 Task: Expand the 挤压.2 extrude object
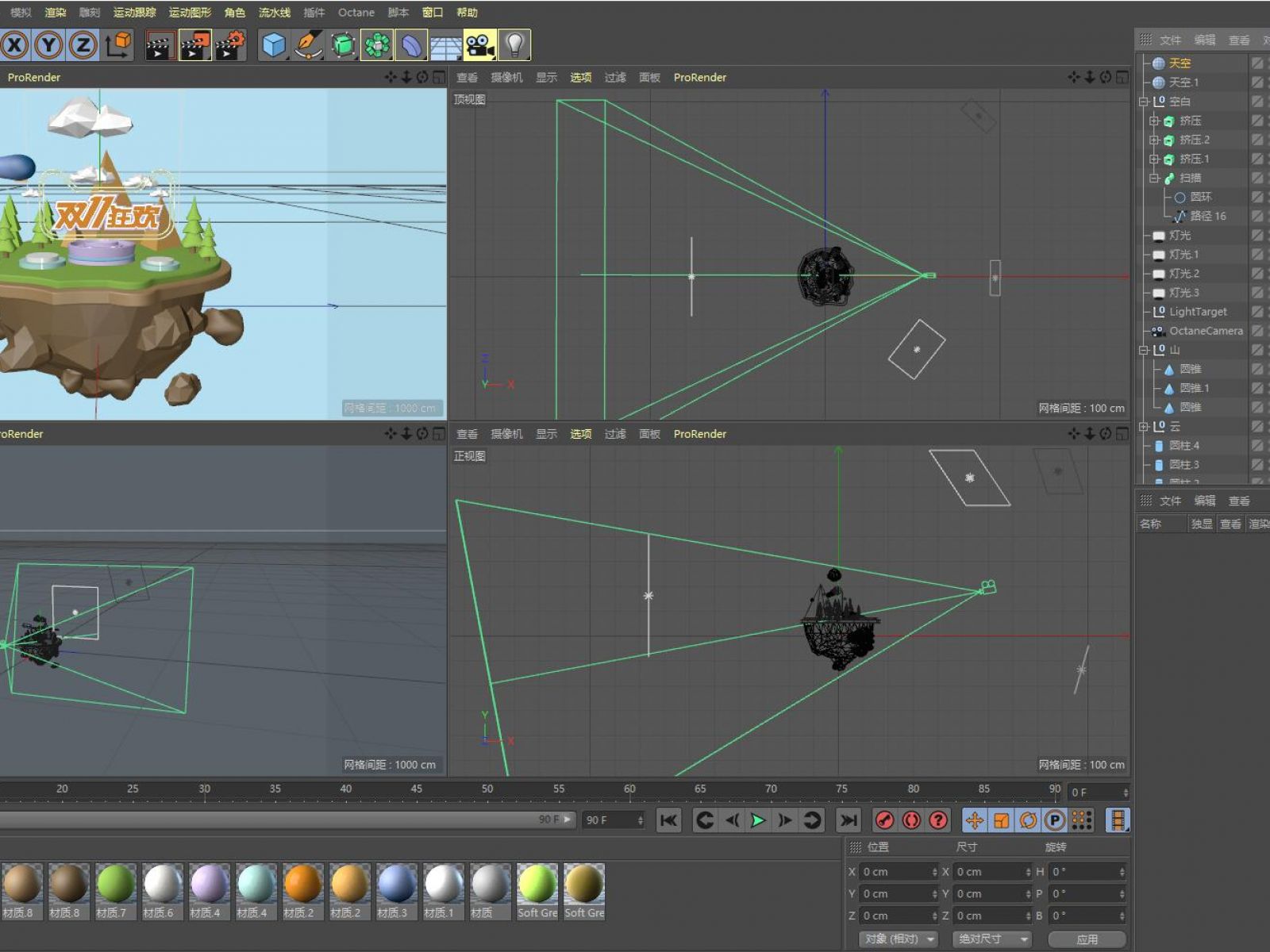1154,140
